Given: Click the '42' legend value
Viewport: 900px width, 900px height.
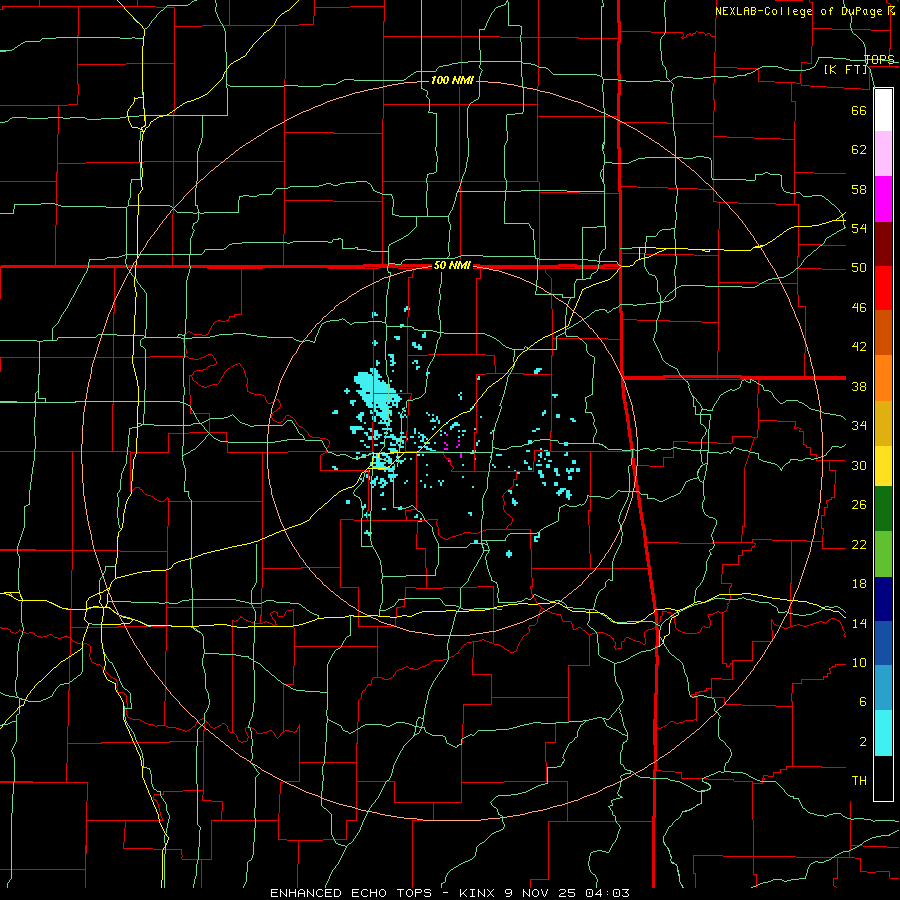Looking at the screenshot, I should coord(859,347).
